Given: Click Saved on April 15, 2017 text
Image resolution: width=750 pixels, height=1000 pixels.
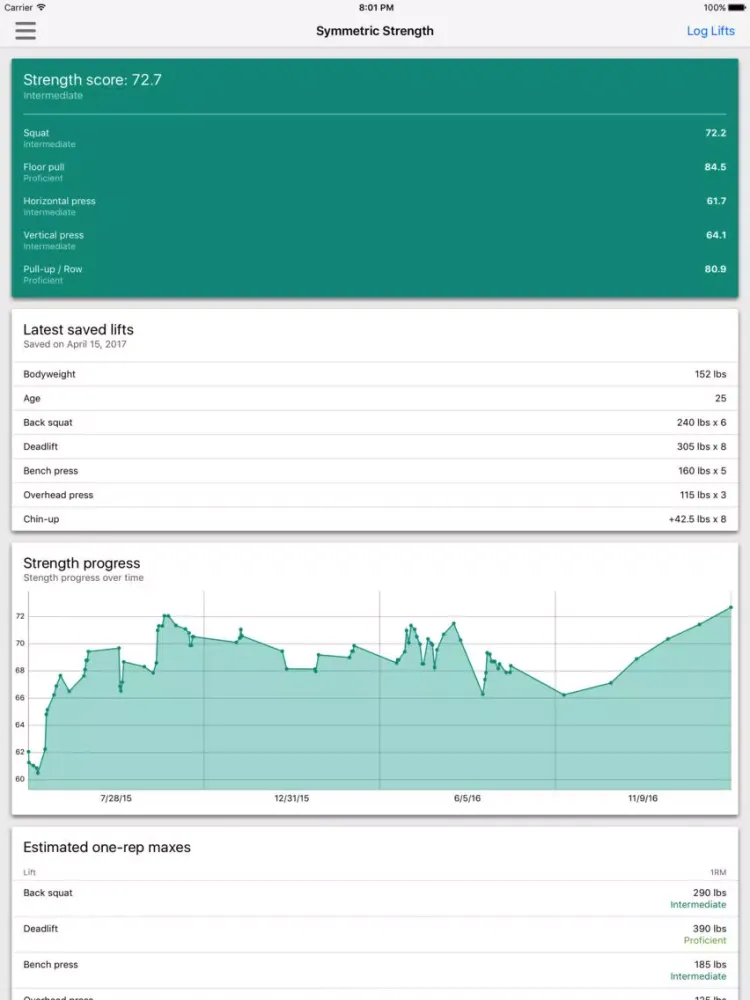Looking at the screenshot, I should coord(75,344).
